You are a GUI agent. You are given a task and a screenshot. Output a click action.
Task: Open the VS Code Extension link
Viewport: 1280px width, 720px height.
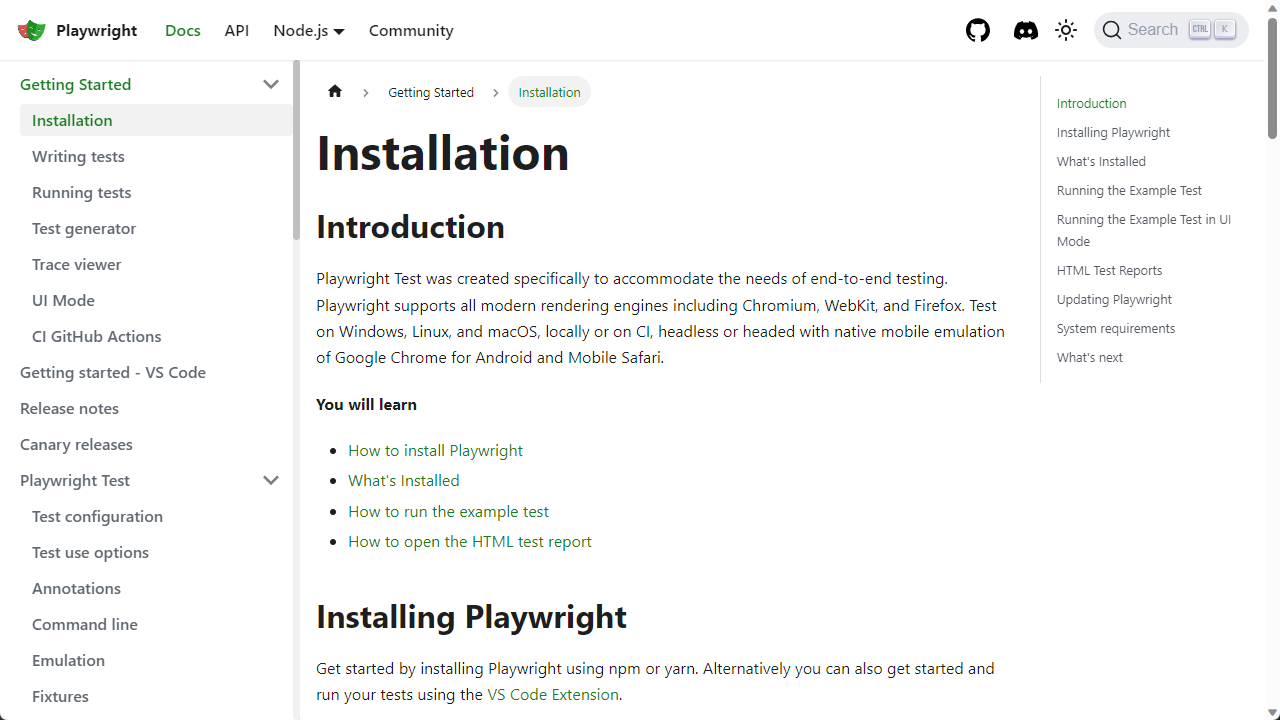tap(553, 694)
